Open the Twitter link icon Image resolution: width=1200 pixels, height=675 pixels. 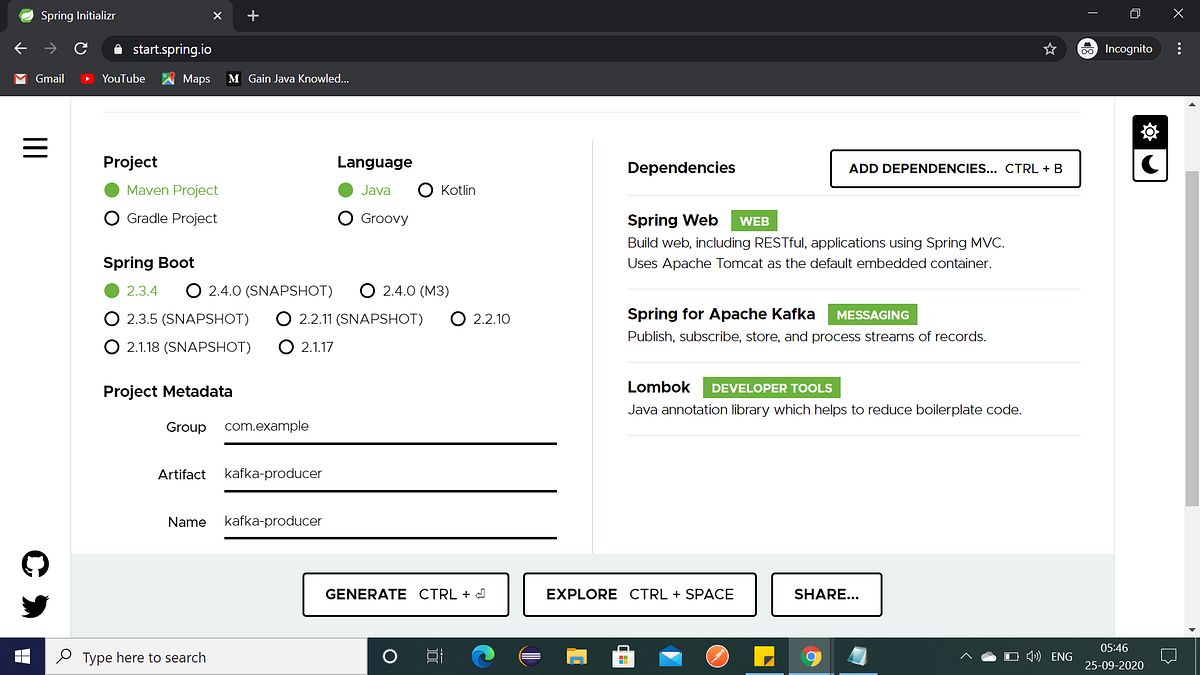tap(35, 606)
